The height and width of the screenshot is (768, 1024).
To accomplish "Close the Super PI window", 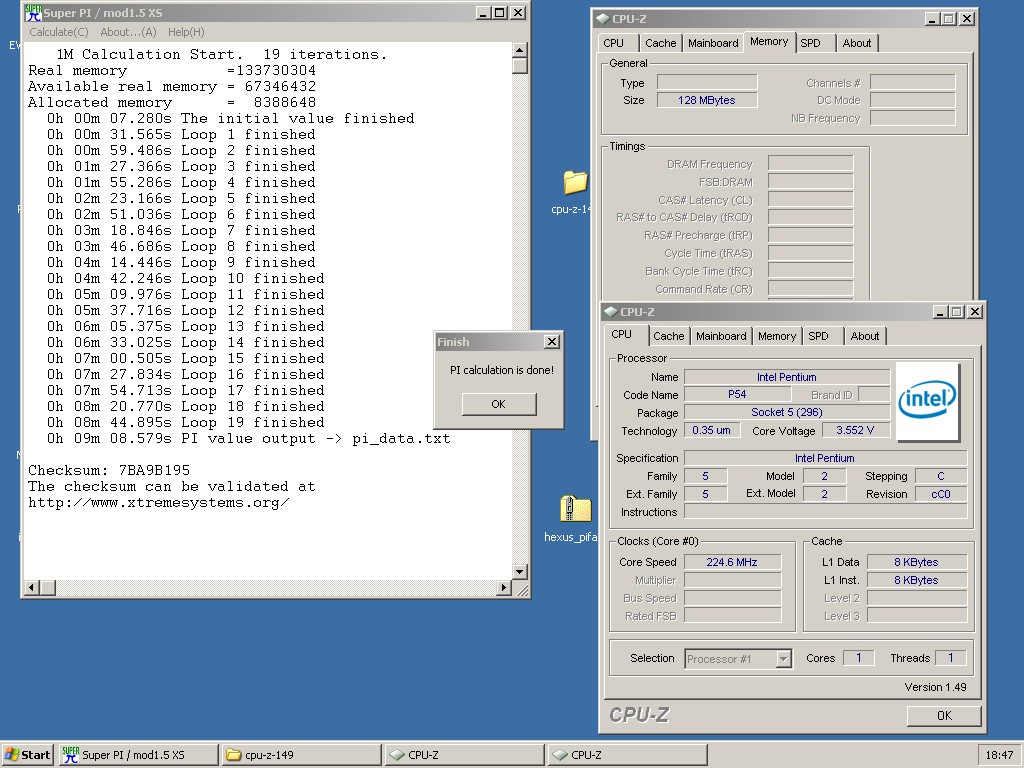I will coord(518,13).
